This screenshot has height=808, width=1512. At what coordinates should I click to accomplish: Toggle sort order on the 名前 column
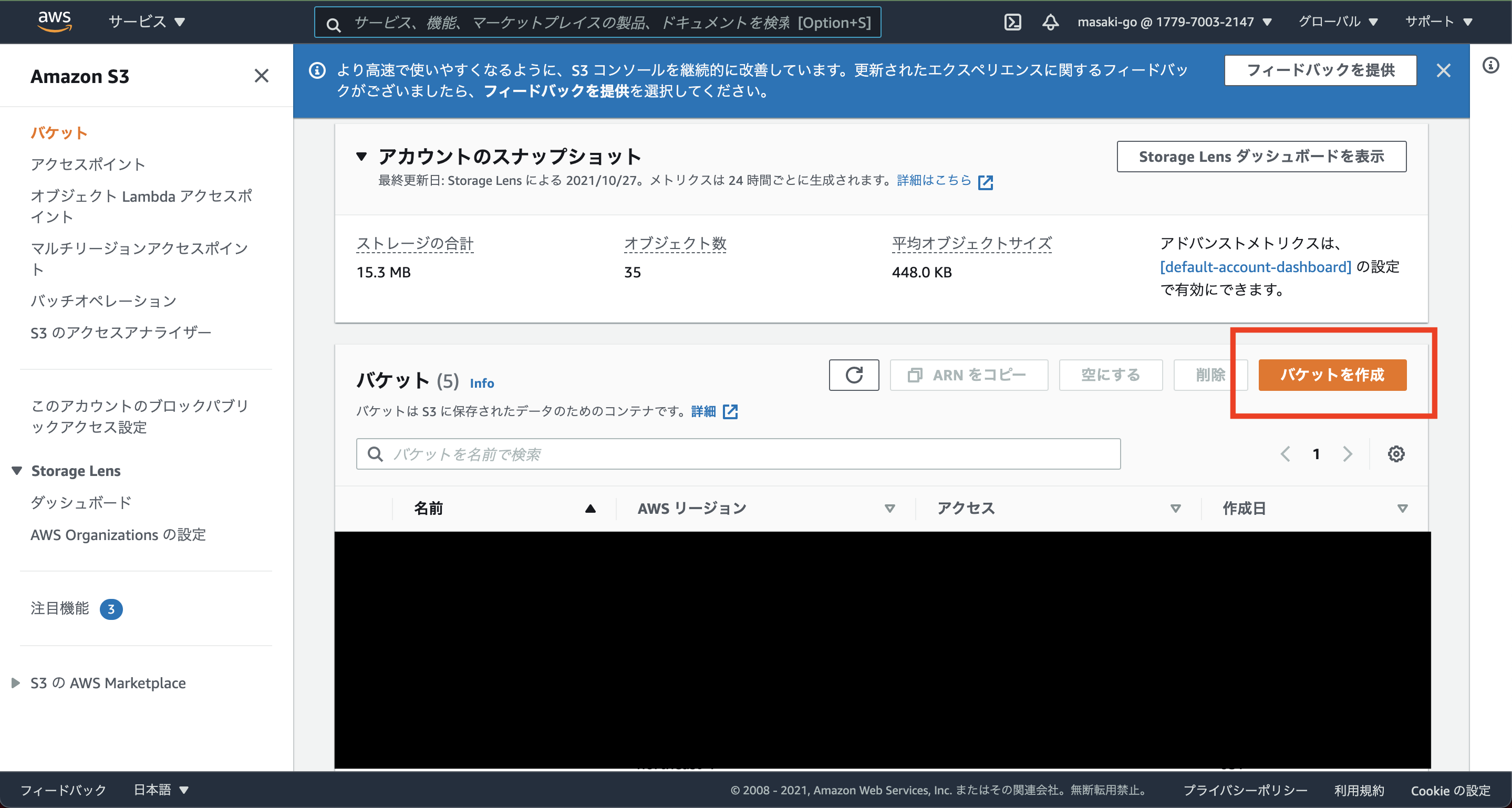[x=590, y=508]
